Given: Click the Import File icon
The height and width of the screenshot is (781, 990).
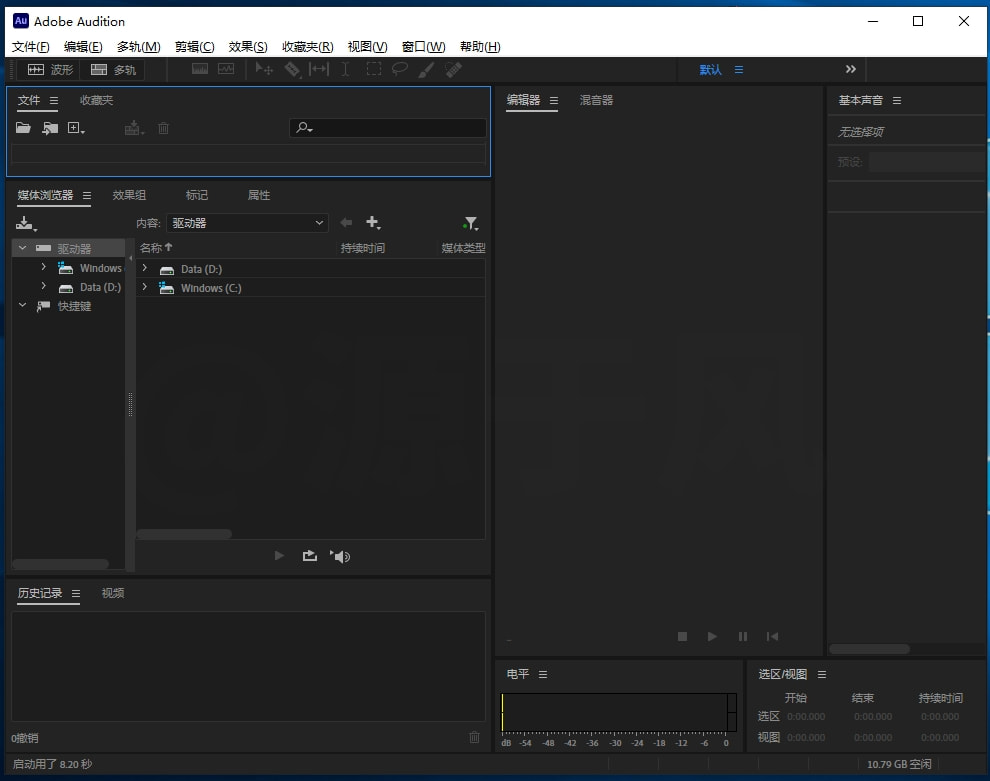Looking at the screenshot, I should tap(50, 128).
